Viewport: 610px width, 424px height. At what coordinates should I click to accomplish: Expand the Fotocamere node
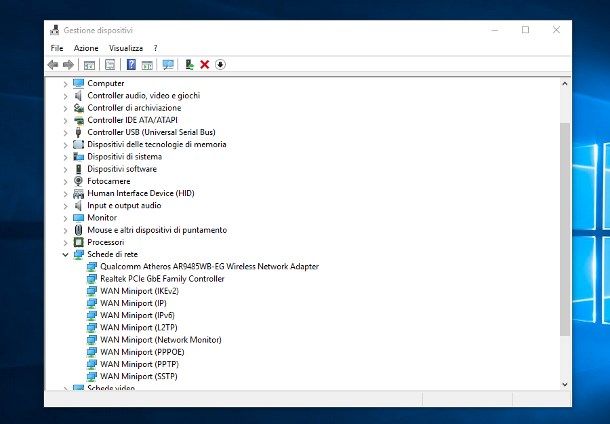[x=65, y=182]
